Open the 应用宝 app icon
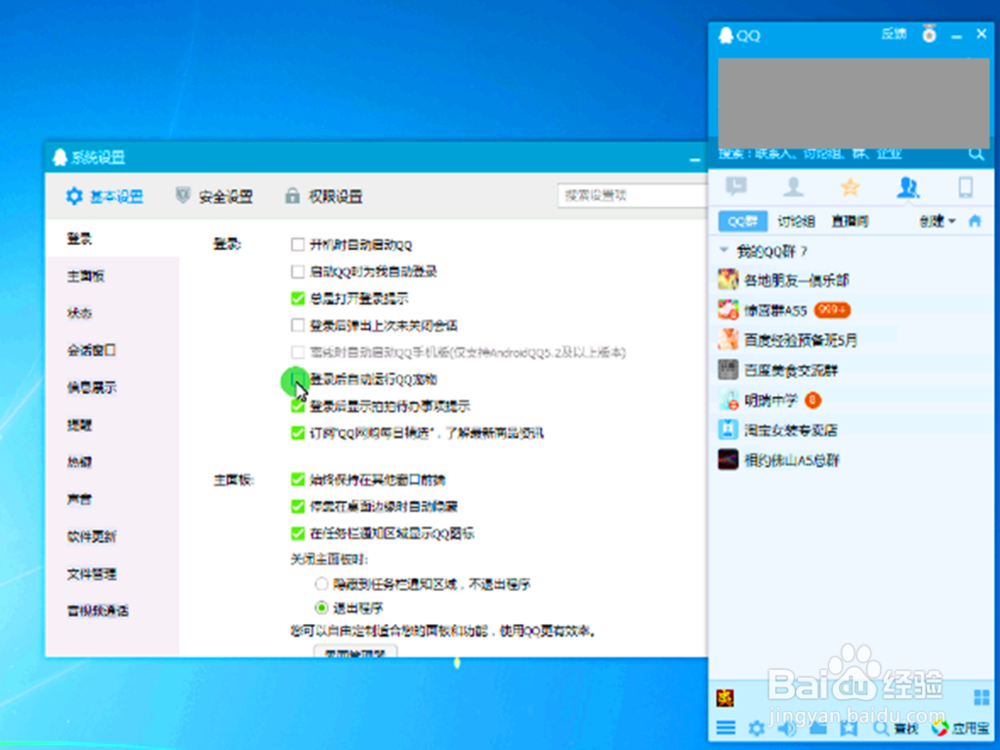This screenshot has width=1000, height=750. [960, 728]
